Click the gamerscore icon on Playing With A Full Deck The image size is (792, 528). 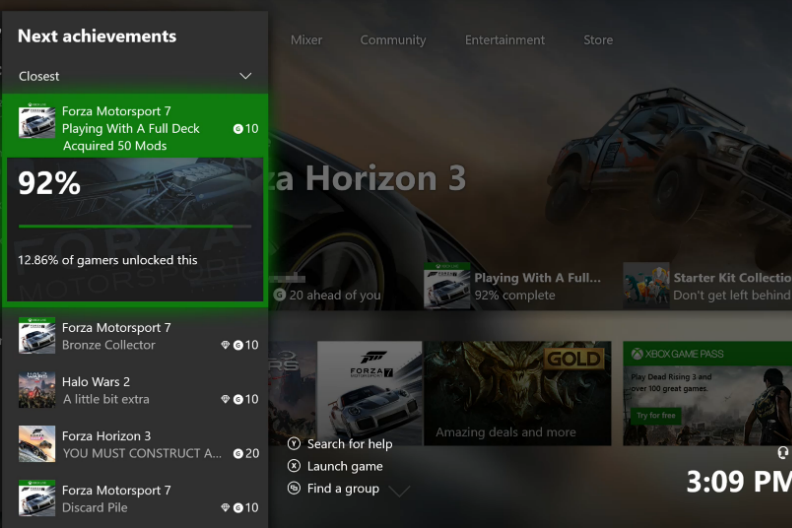tap(238, 129)
